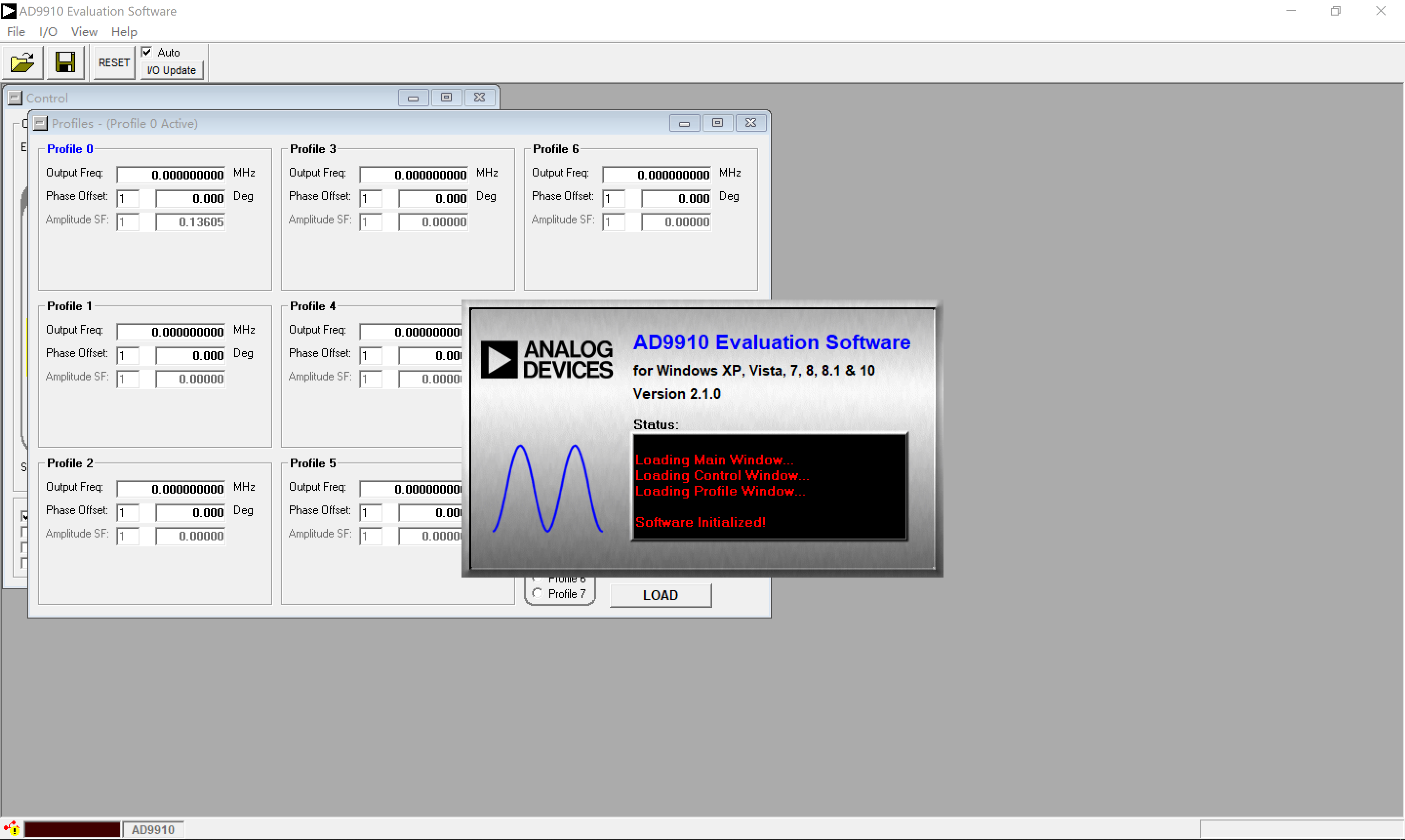
Task: Open the View menu
Action: (x=84, y=32)
